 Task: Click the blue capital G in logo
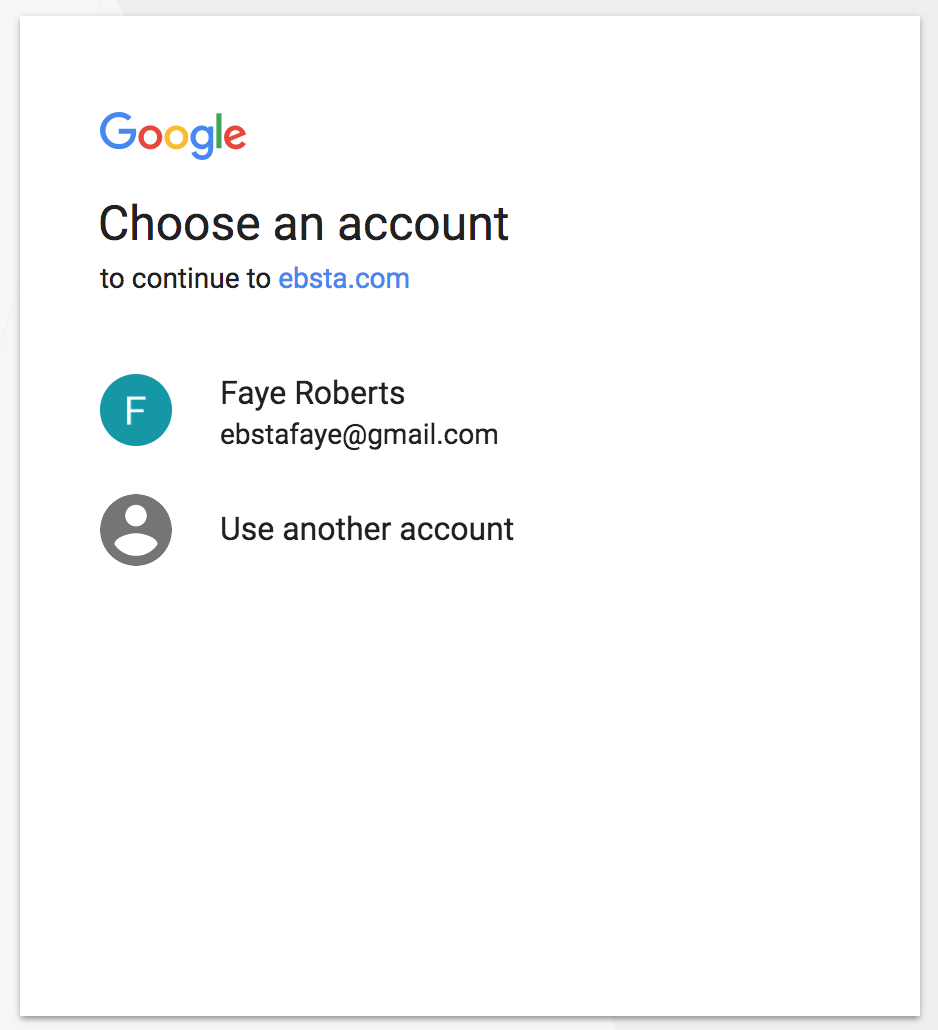click(x=118, y=131)
